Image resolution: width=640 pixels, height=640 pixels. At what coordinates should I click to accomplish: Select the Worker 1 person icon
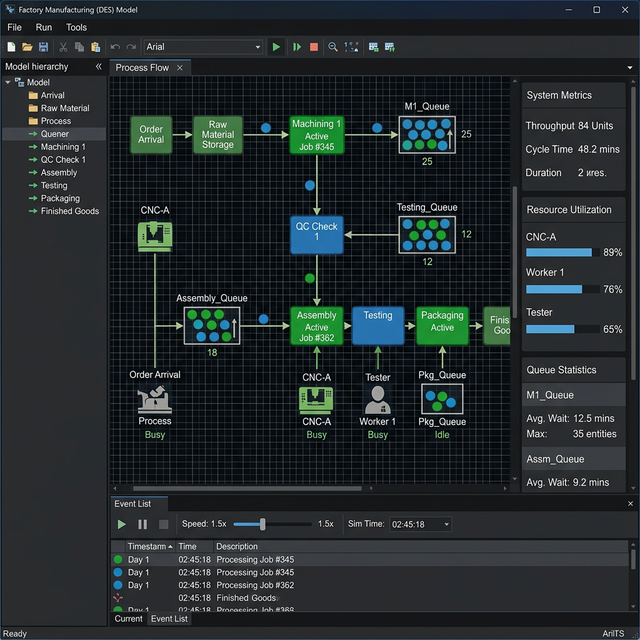(377, 400)
